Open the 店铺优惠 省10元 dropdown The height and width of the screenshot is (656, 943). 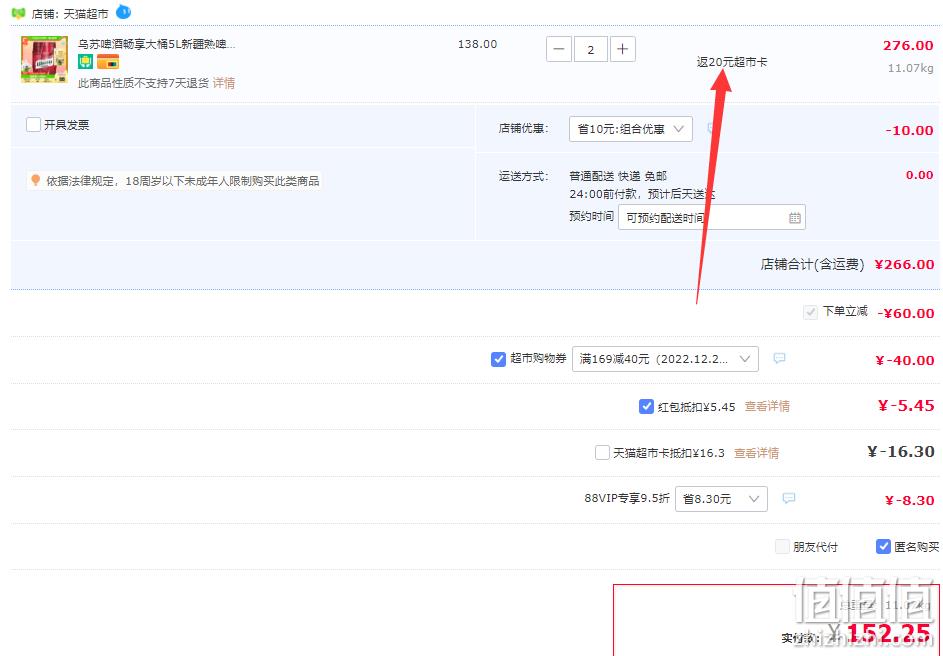[630, 129]
